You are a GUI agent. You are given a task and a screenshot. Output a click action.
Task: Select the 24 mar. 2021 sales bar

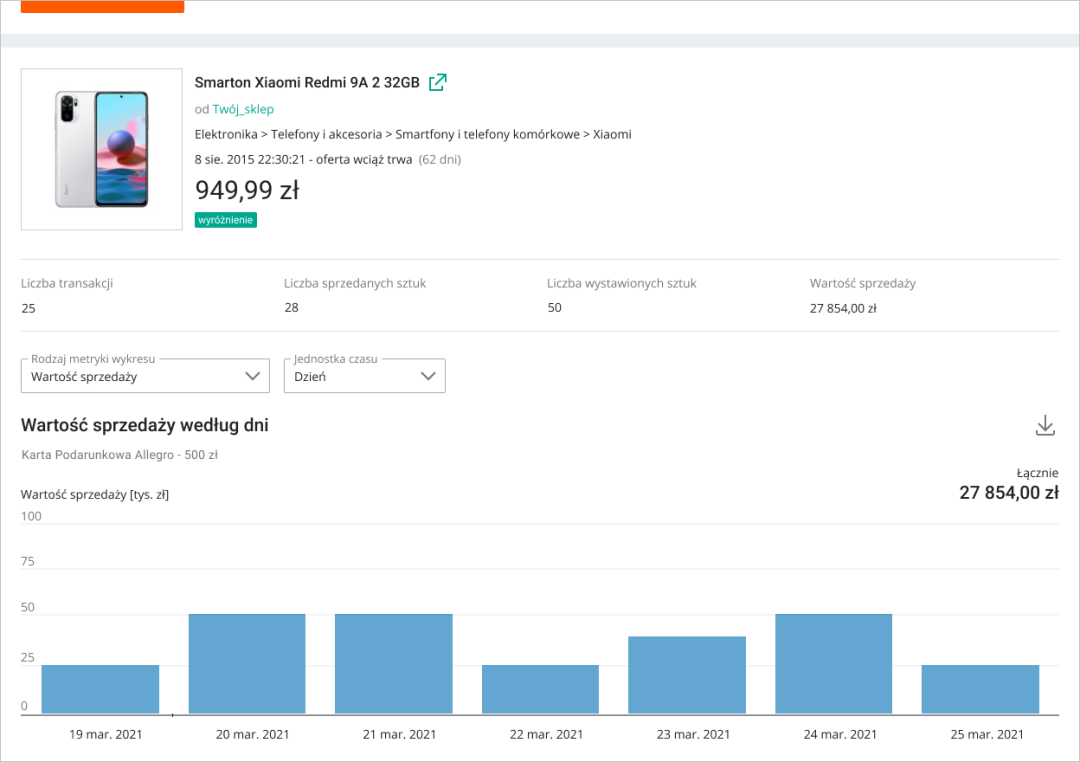(834, 664)
